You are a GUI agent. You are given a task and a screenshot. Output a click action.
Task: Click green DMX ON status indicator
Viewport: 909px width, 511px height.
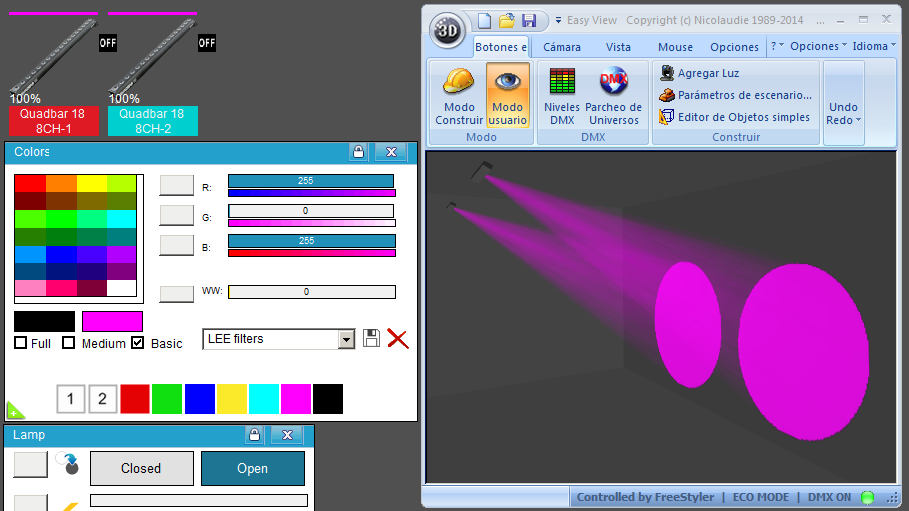[x=867, y=497]
